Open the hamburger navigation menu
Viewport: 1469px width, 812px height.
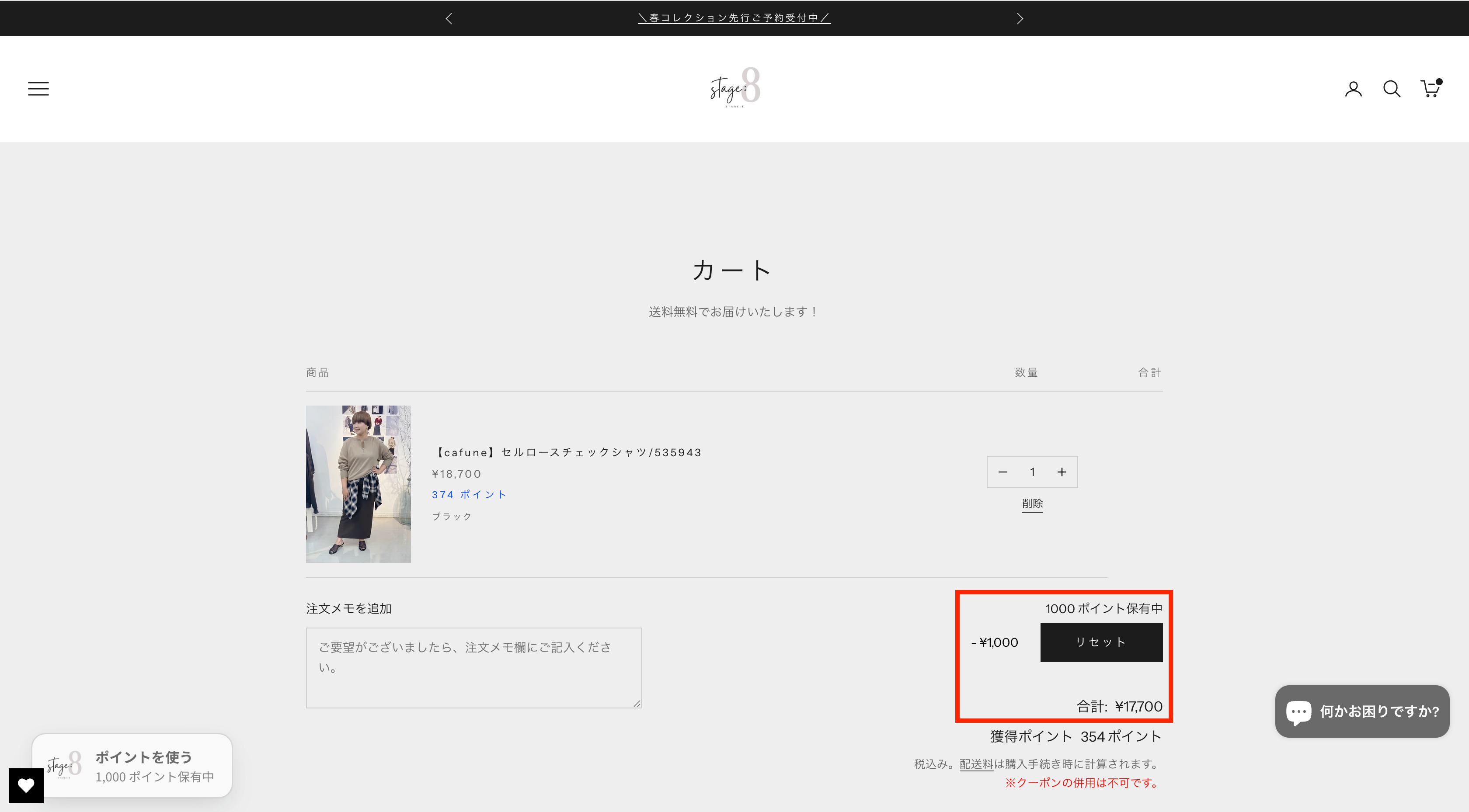tap(38, 88)
